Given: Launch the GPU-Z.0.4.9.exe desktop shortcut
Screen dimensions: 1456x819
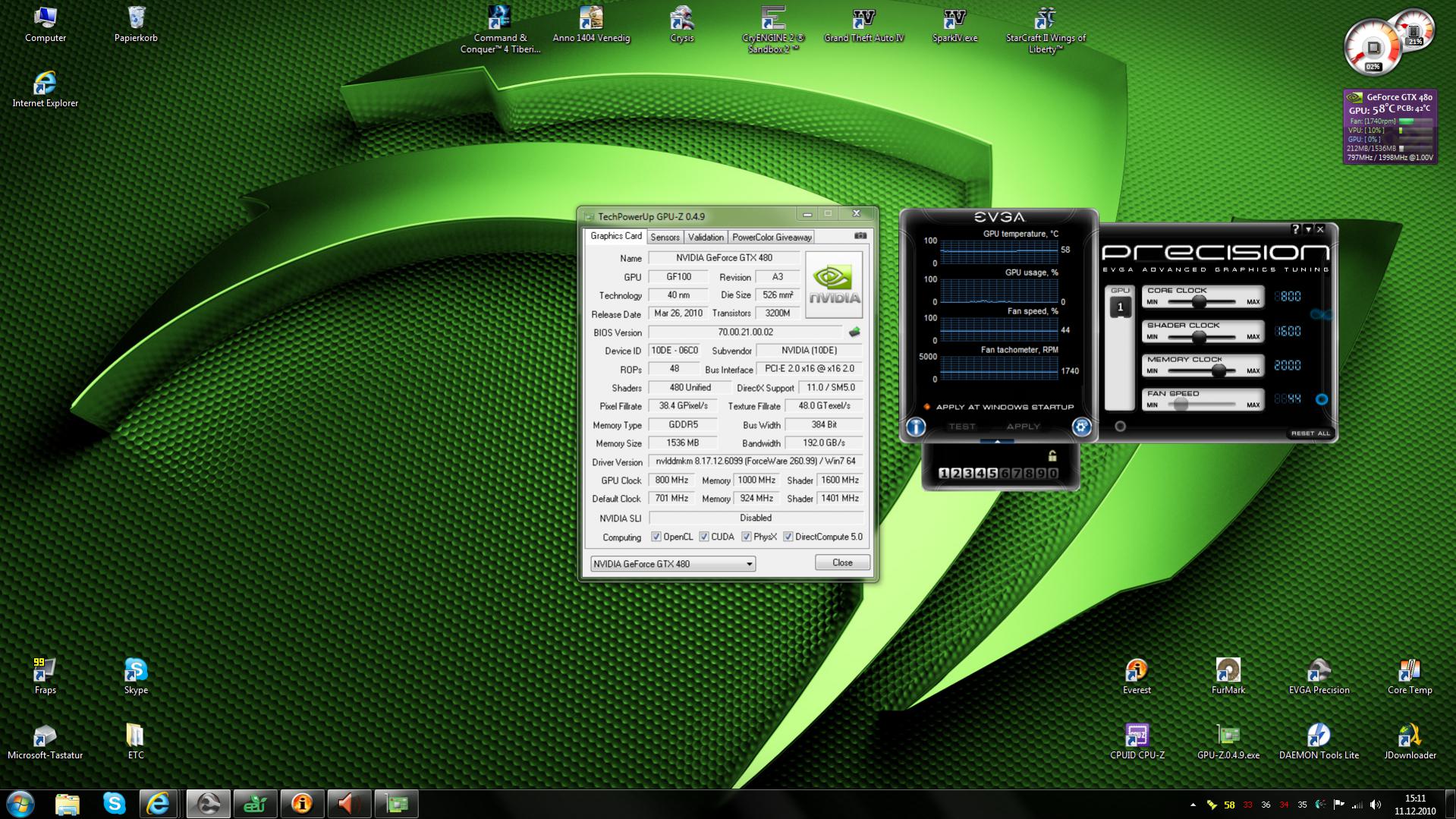Looking at the screenshot, I should pyautogui.click(x=1228, y=742).
